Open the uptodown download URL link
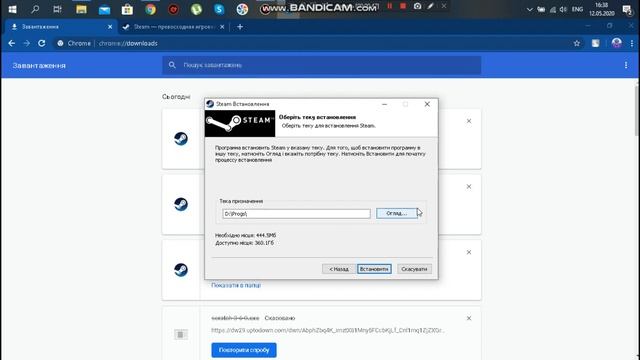This screenshot has height=360, width=640. coord(328,330)
